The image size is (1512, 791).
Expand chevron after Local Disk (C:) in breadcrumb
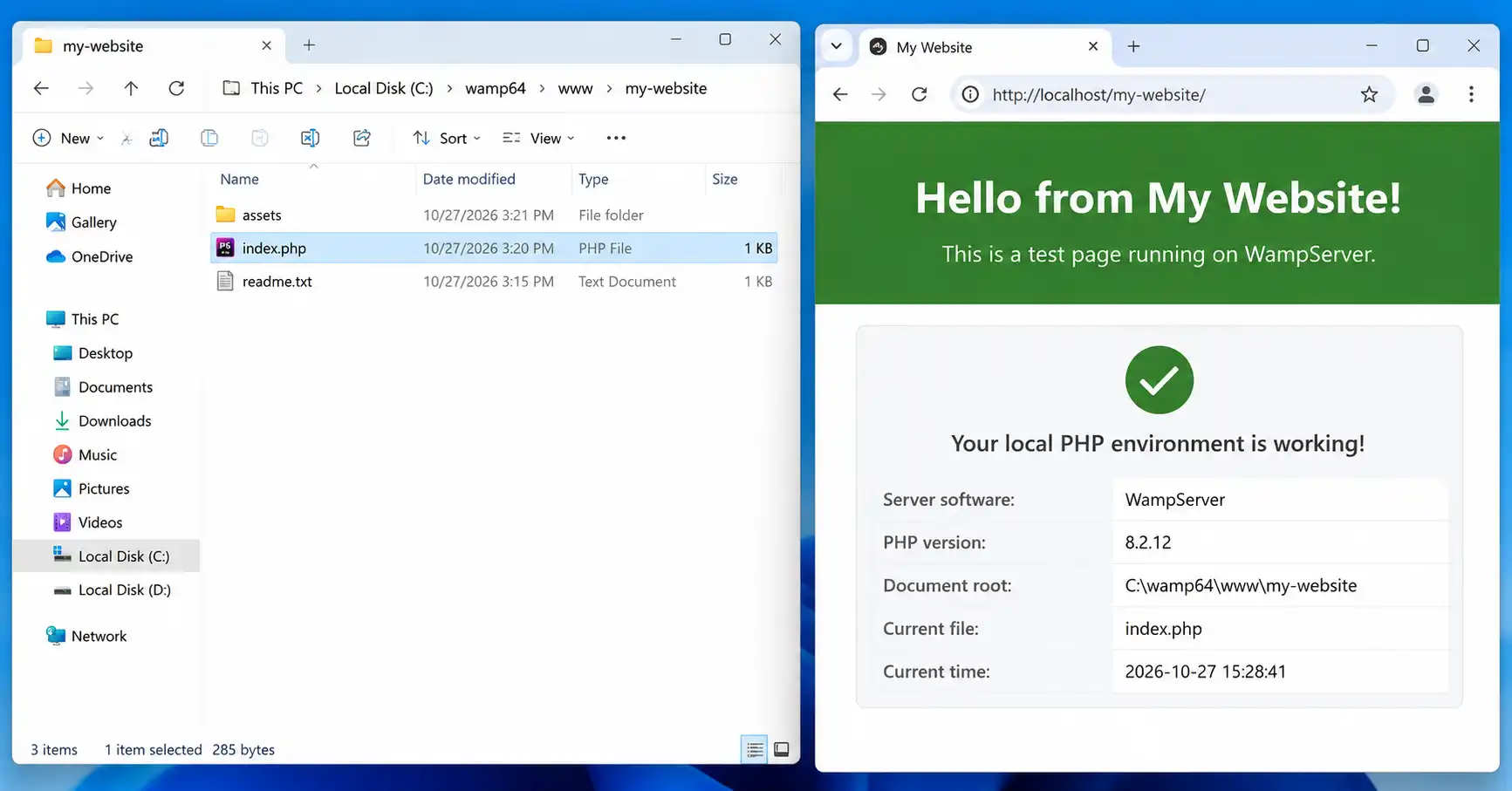tap(449, 88)
